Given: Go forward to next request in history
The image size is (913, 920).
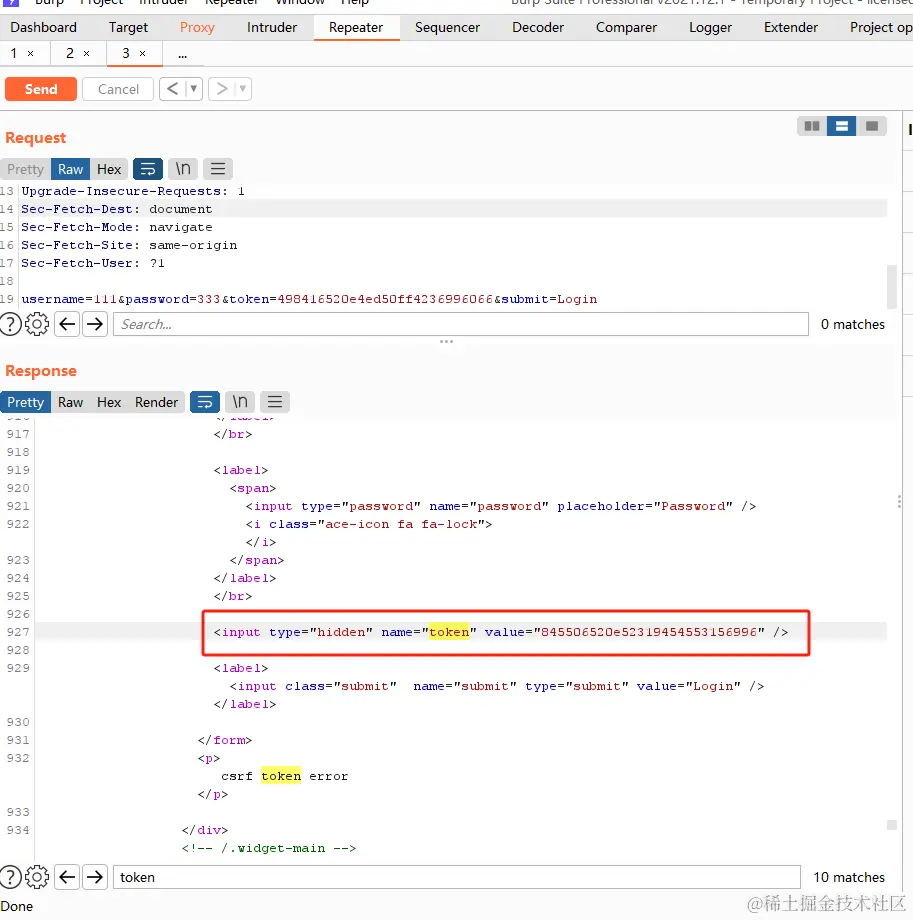Looking at the screenshot, I should coord(222,89).
